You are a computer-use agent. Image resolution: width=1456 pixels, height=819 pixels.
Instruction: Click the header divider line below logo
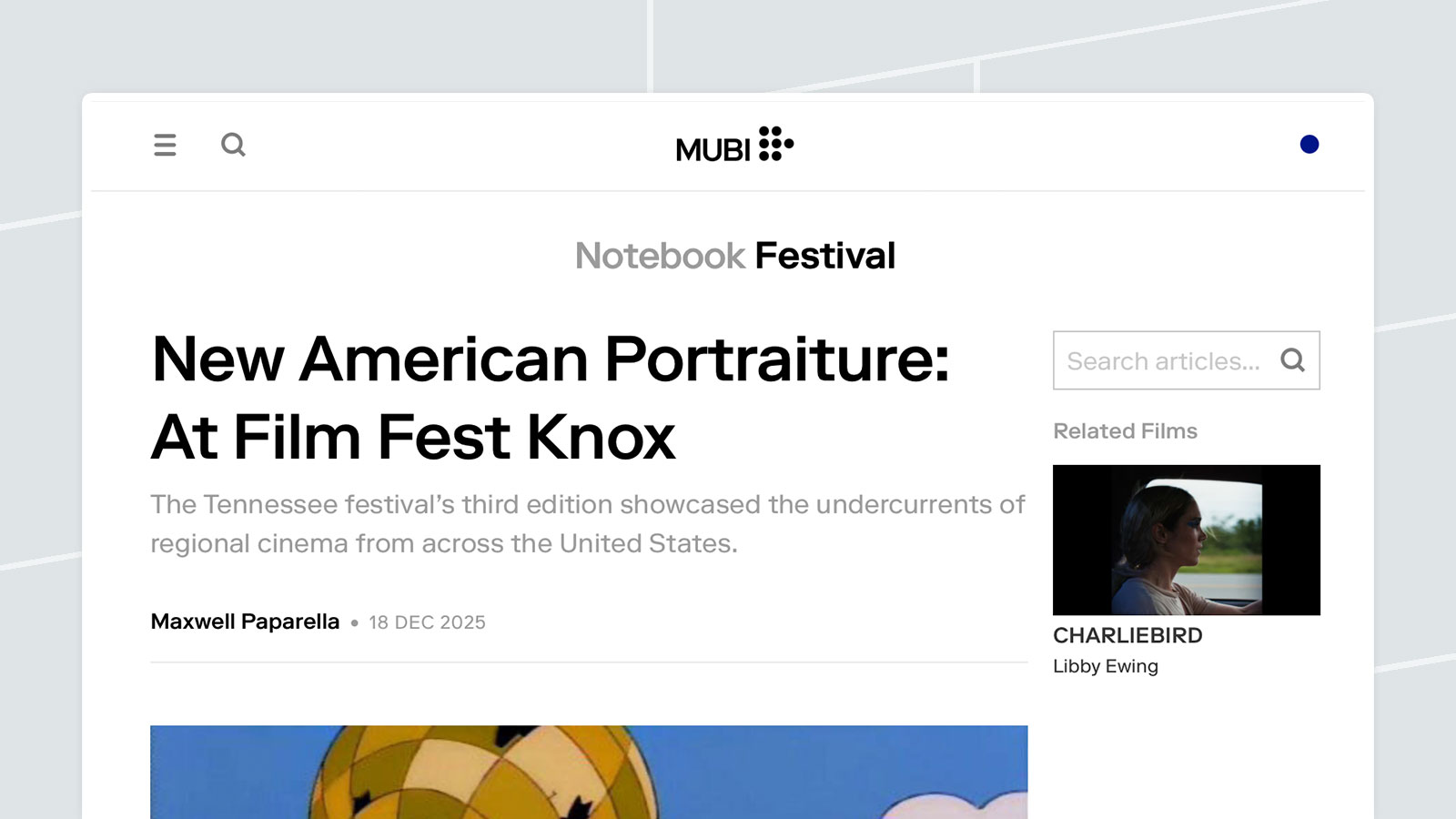click(728, 191)
